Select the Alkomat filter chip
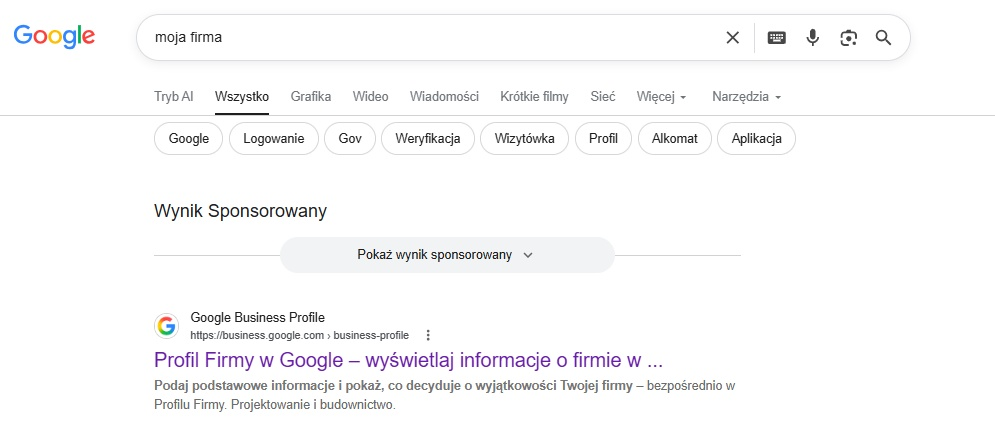995x443 pixels. pyautogui.click(x=675, y=138)
